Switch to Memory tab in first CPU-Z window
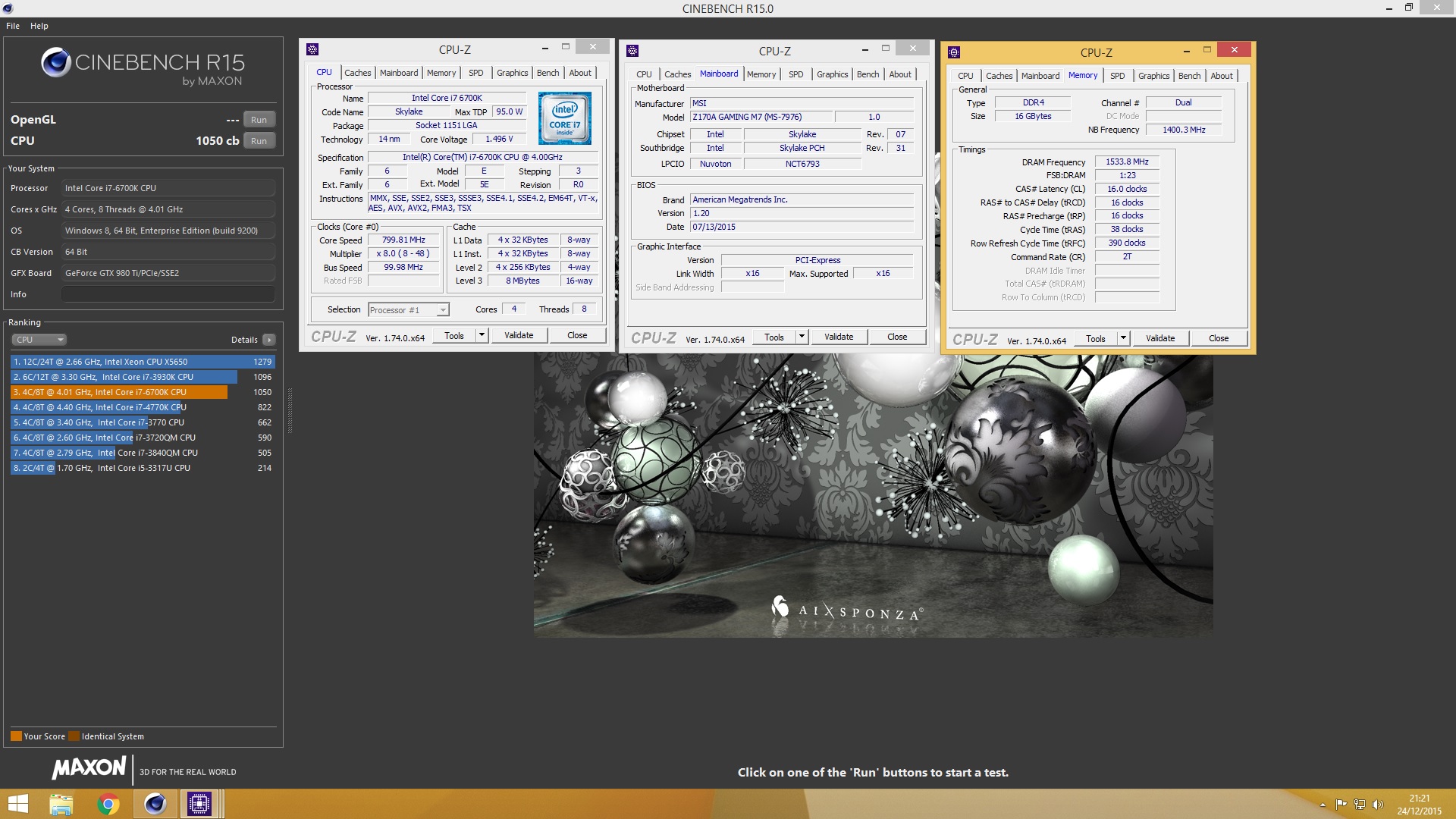Screen dimensions: 1456x819 [x=441, y=73]
